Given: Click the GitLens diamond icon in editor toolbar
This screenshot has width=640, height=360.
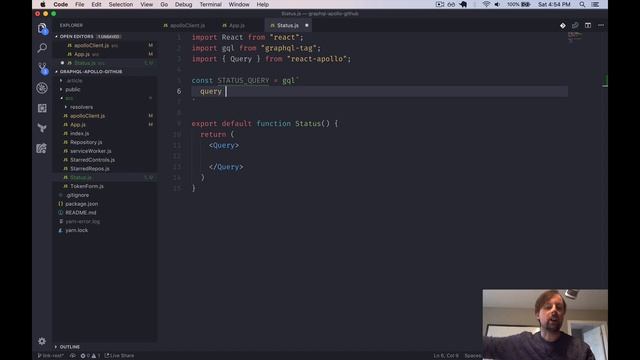Looking at the screenshot, I should tap(563, 25).
